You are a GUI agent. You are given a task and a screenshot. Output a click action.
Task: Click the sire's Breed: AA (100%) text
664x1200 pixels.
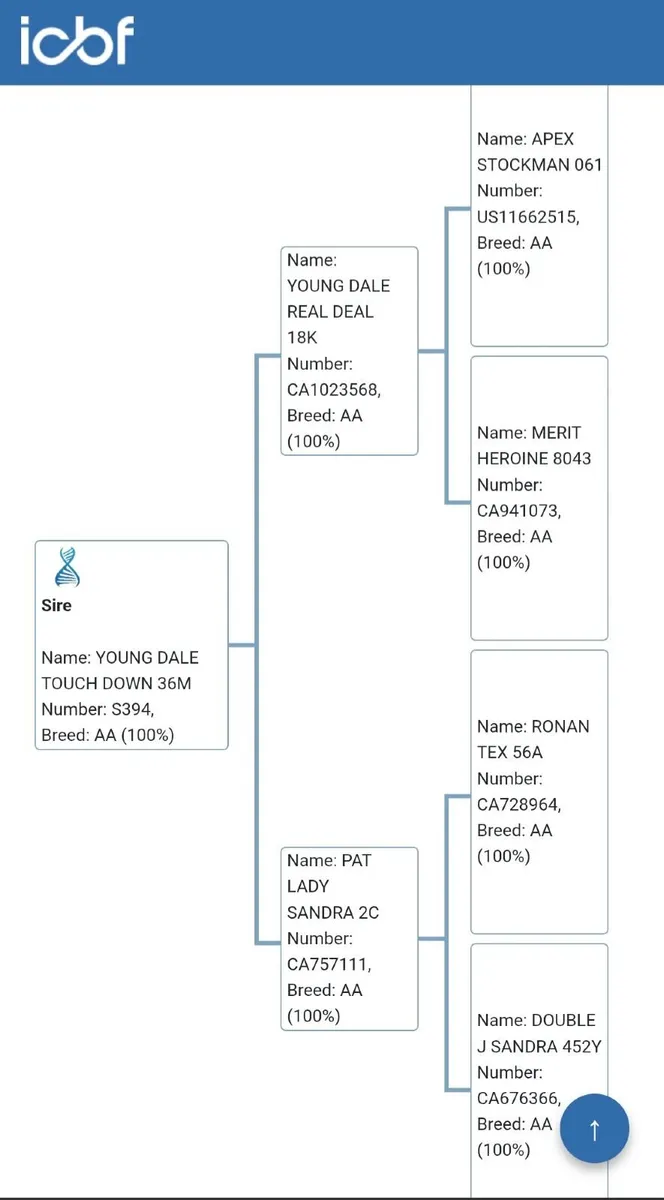point(108,735)
